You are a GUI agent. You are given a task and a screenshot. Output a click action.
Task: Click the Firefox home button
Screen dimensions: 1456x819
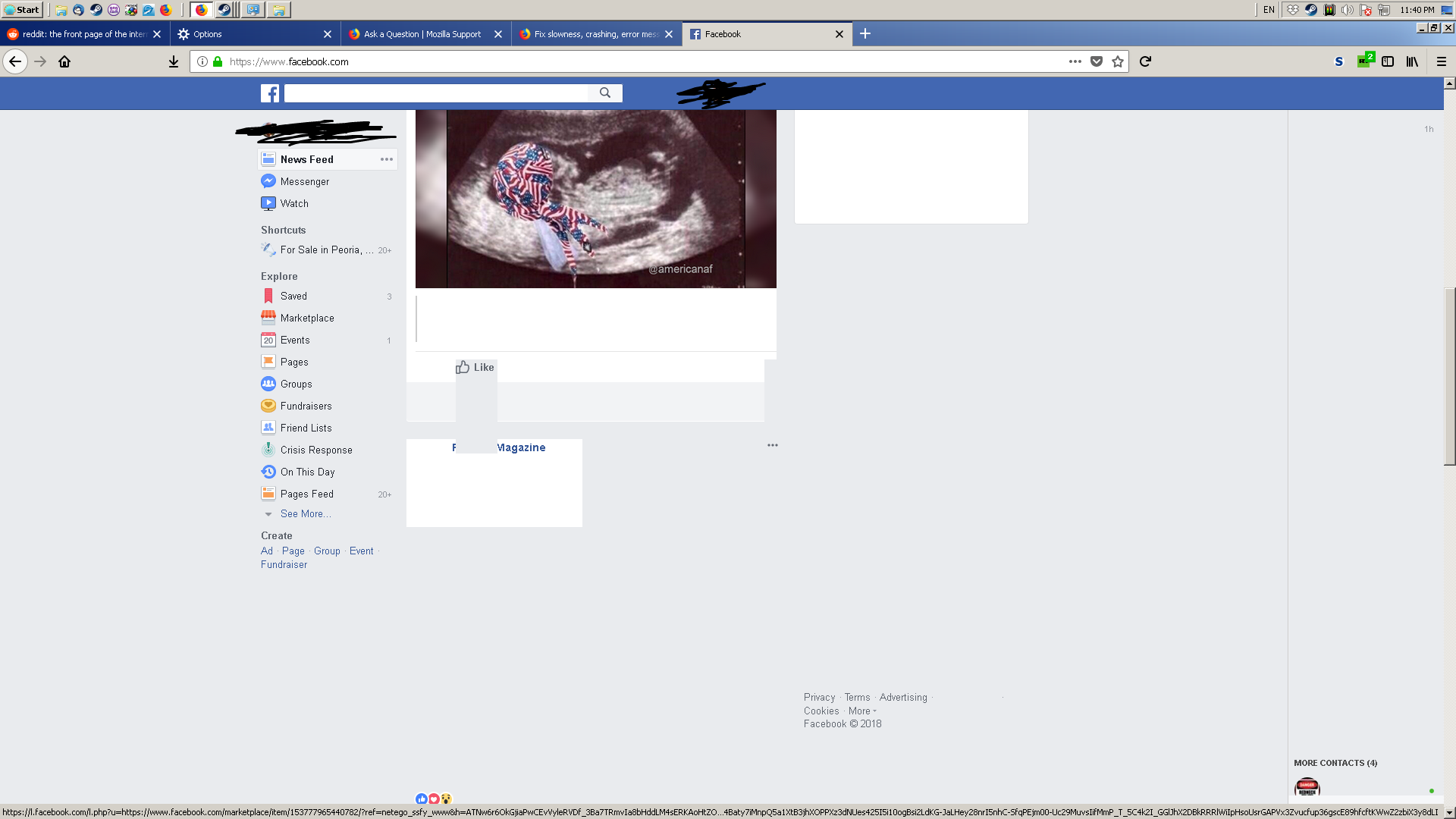64,61
